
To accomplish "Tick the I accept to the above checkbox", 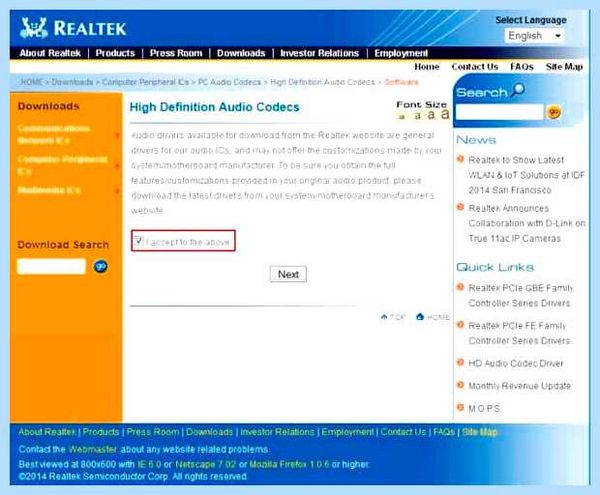I will click(x=138, y=241).
